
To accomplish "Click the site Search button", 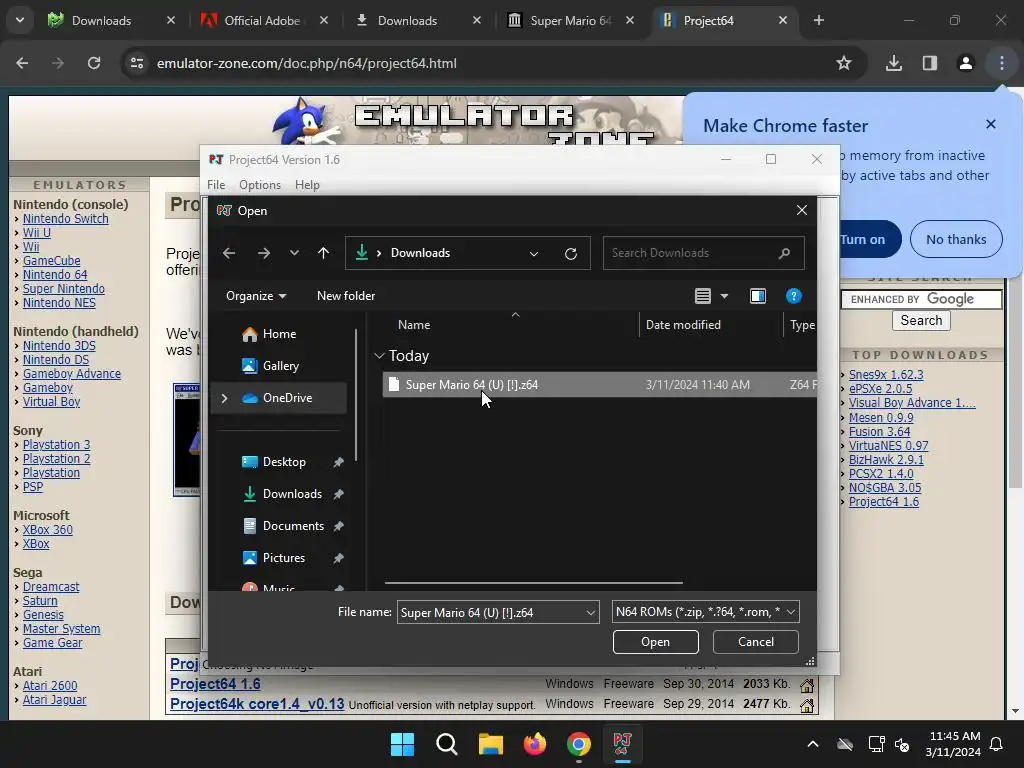I will (x=921, y=321).
